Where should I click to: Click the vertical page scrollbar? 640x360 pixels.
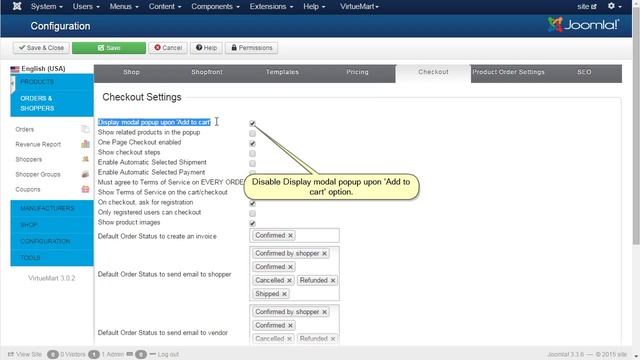pos(636,127)
